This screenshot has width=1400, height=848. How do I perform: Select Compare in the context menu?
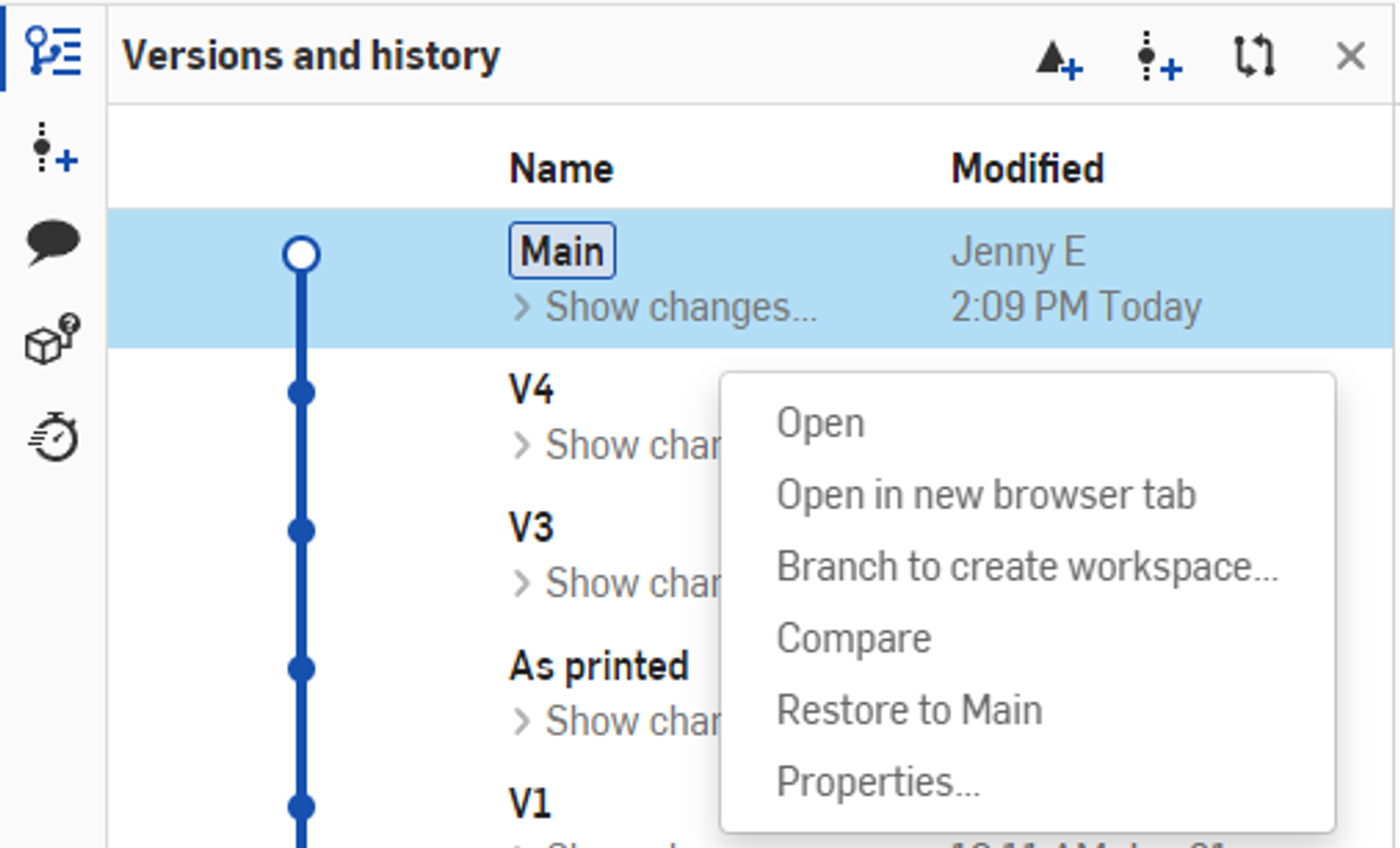point(853,639)
